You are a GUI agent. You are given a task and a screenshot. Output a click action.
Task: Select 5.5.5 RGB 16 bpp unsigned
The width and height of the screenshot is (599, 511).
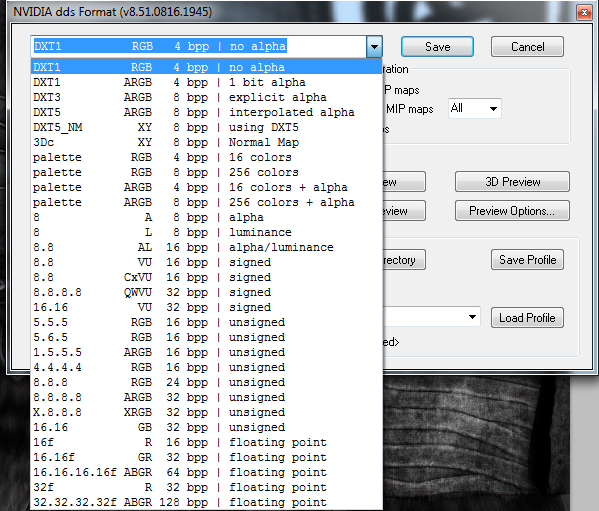coord(206,322)
